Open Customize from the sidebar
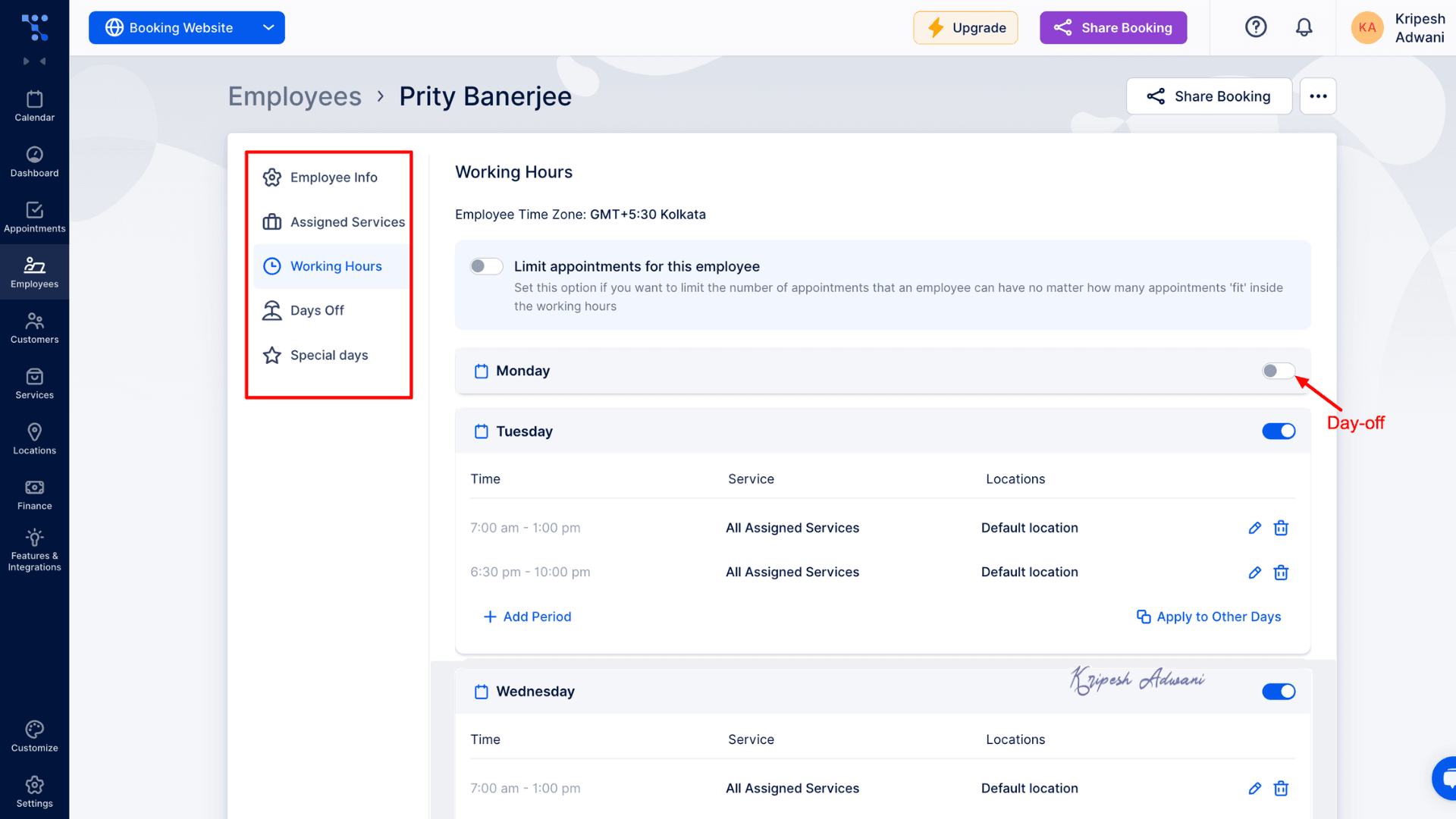Screen dimensions: 1456x819 point(34,736)
